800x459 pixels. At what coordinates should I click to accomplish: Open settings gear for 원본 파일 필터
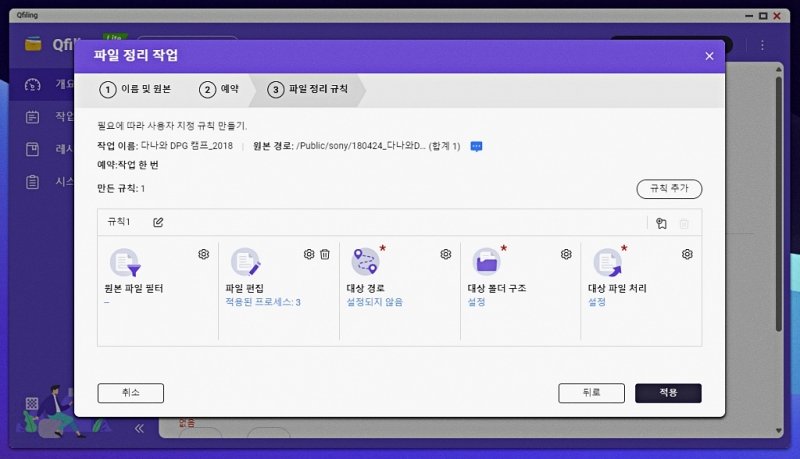204,255
